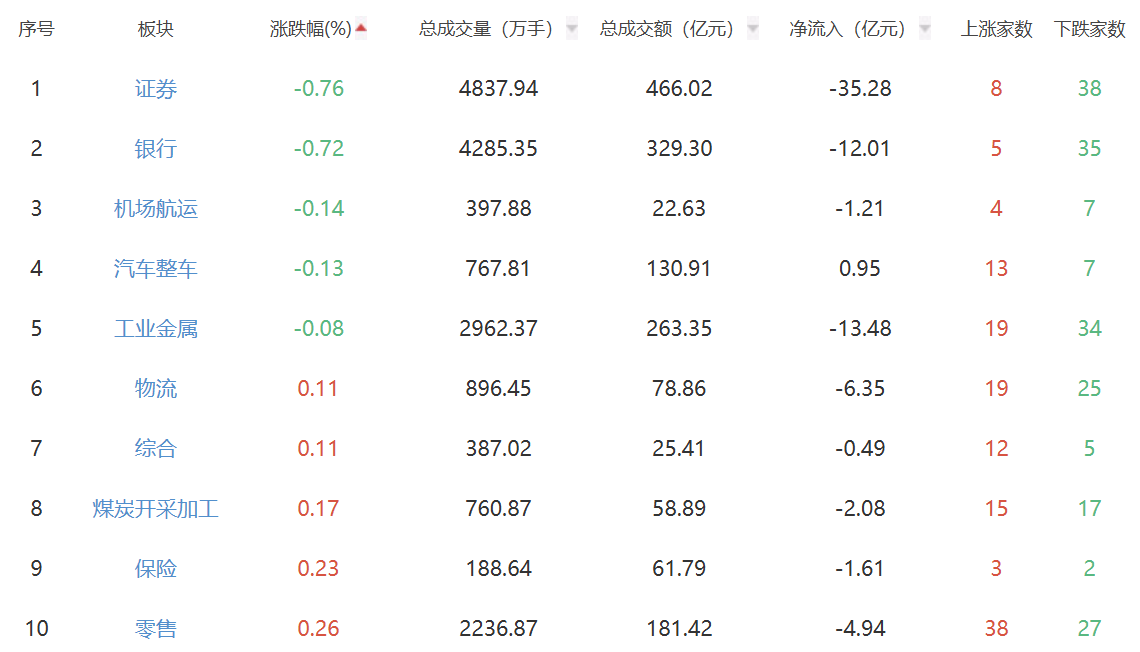Sort by the 净流入（亿元） column header
The image size is (1140, 652).
point(848,30)
